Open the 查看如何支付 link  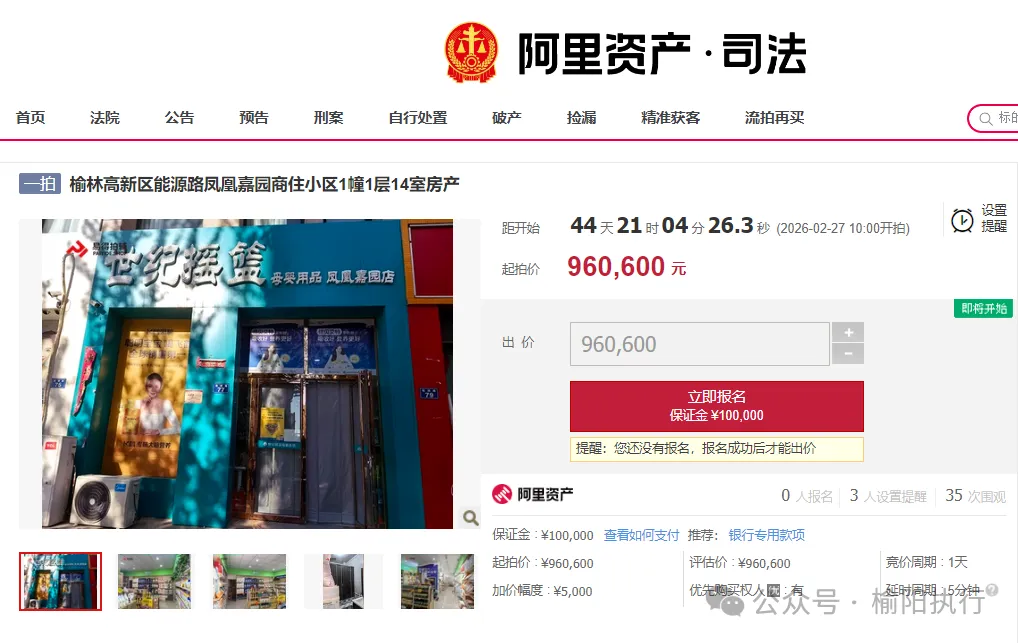click(641, 535)
